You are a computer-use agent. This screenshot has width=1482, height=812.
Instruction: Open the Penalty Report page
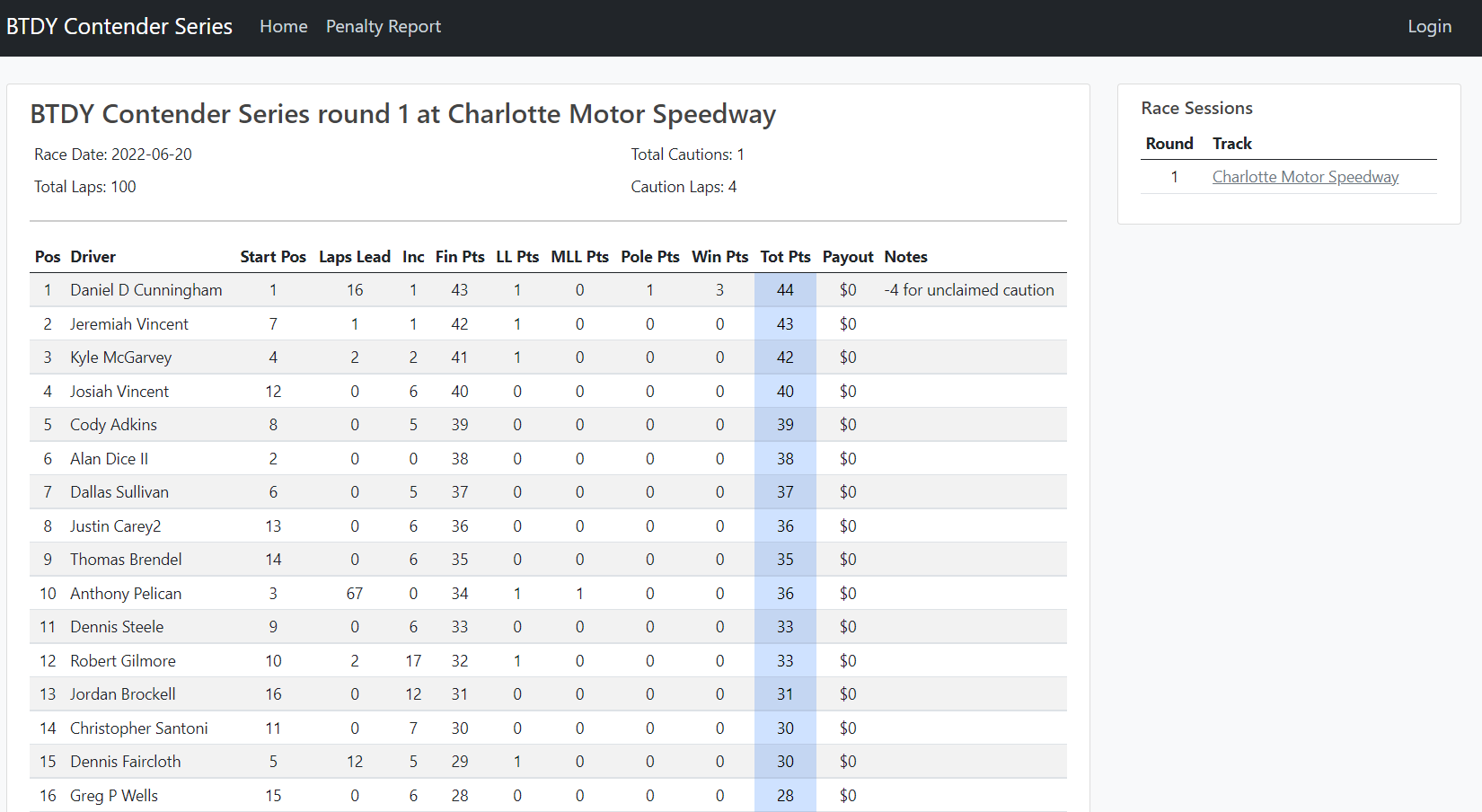point(384,26)
